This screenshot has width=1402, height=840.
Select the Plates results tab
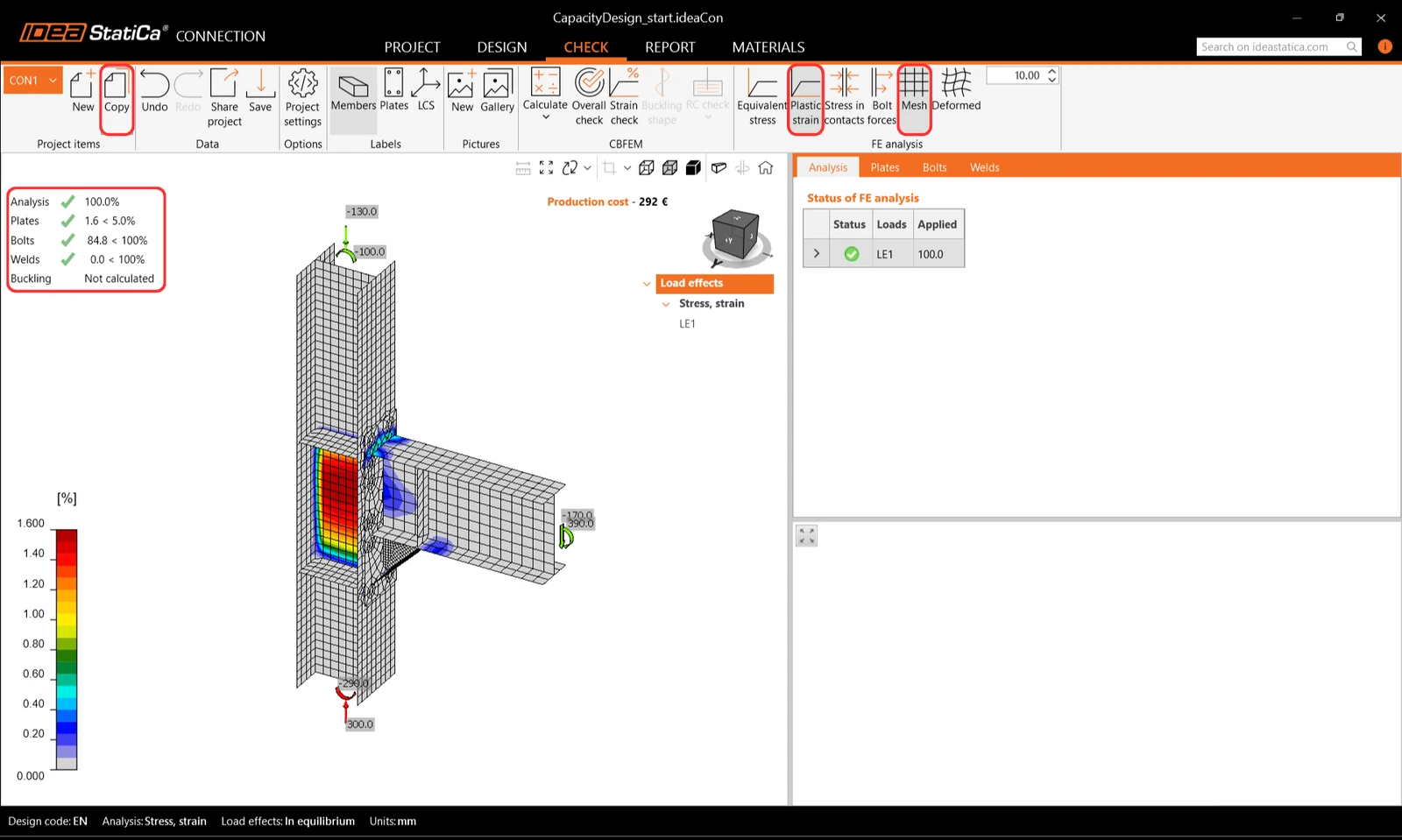tap(885, 167)
